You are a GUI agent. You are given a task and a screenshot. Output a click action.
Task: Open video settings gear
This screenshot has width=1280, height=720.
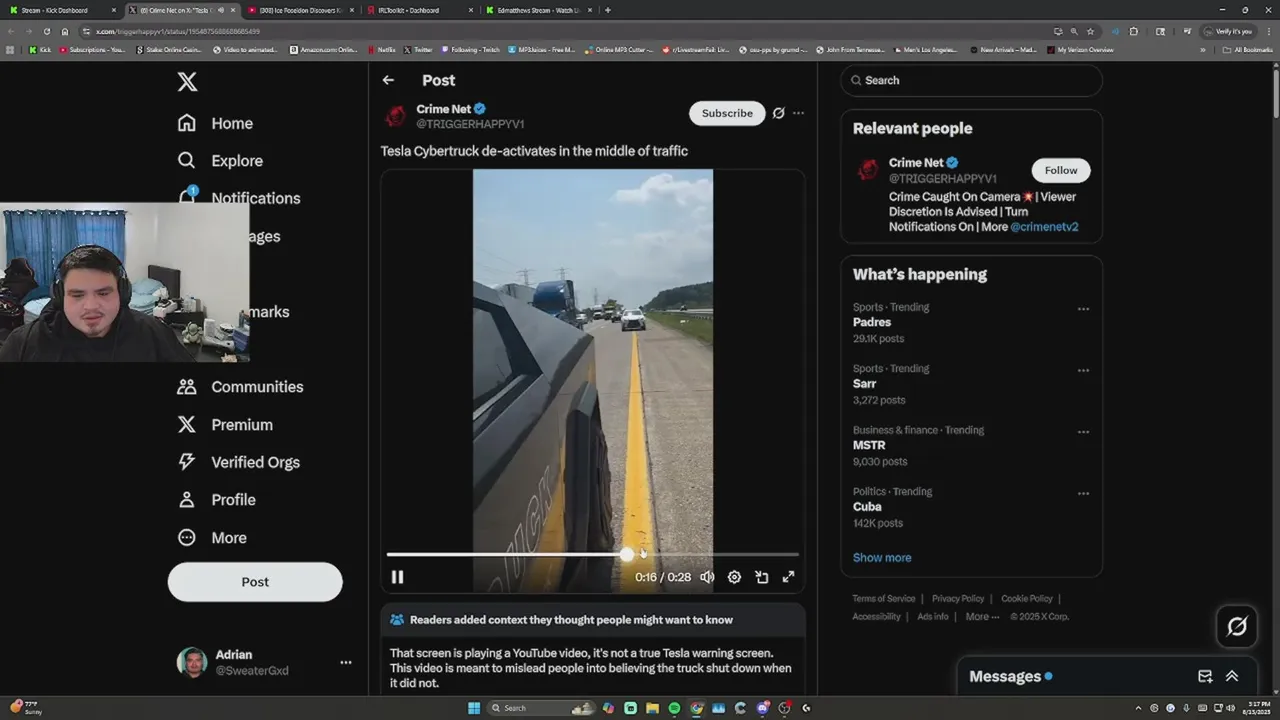pyautogui.click(x=734, y=577)
